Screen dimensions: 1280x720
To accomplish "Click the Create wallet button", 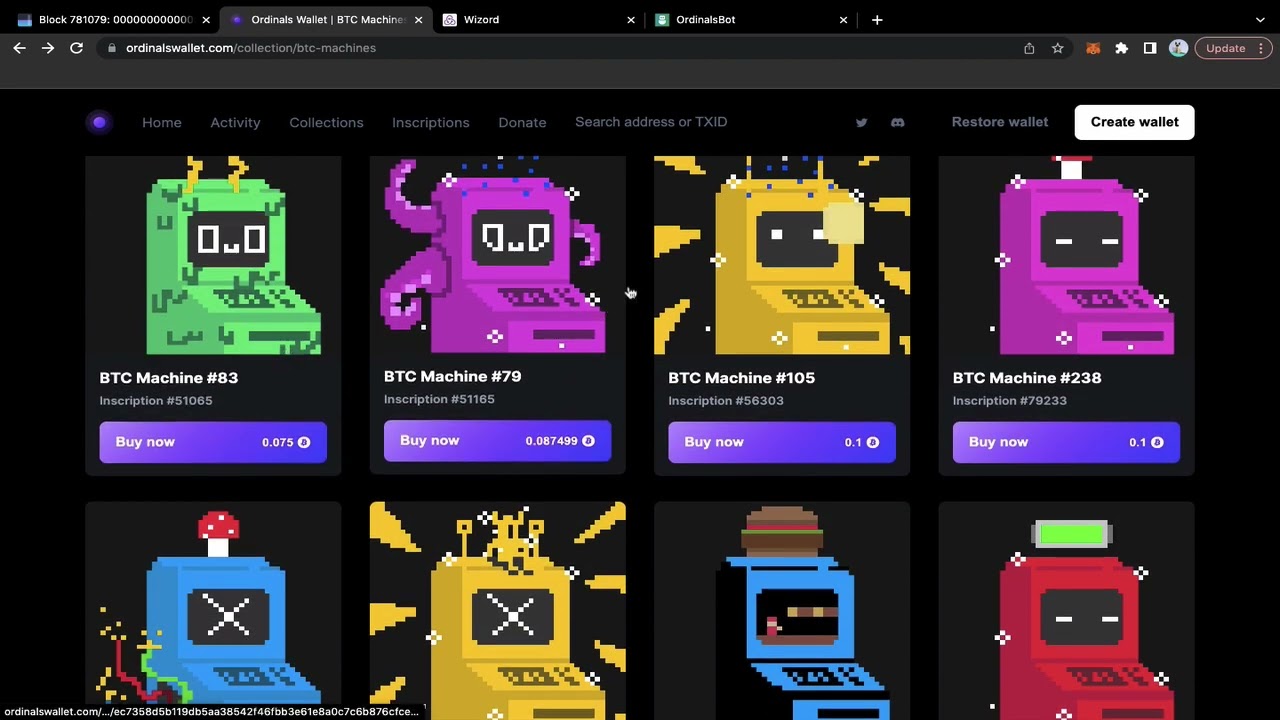I will coord(1134,122).
